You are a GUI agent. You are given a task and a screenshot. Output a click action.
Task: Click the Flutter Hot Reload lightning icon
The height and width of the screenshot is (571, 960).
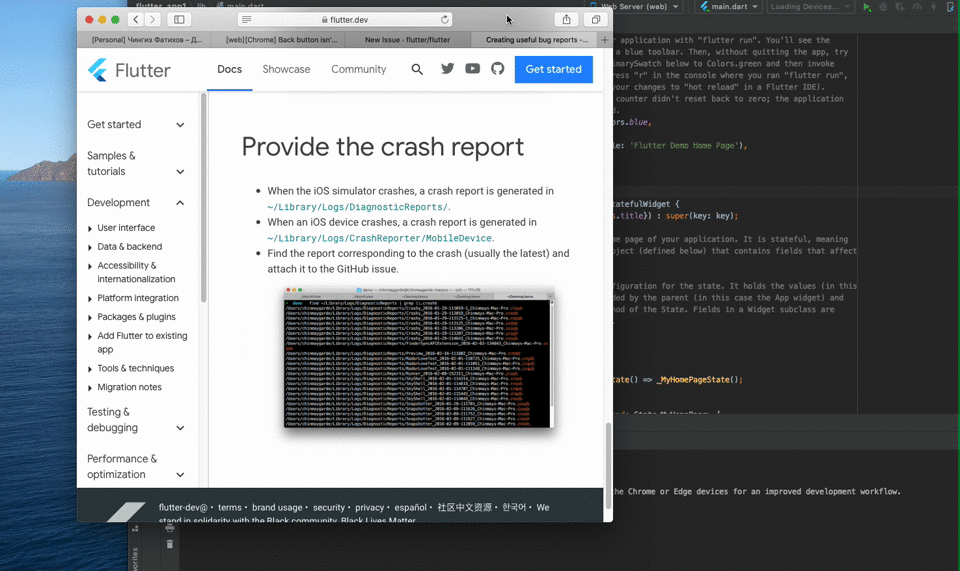pos(934,7)
